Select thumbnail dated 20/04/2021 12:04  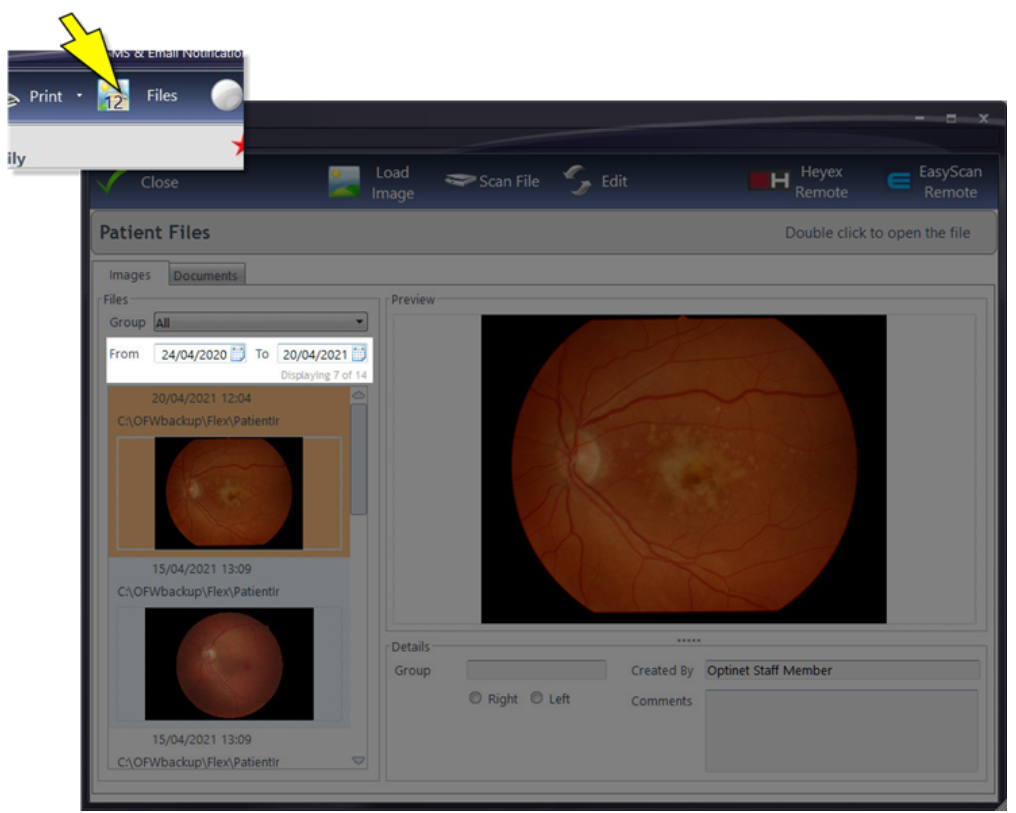coord(229,493)
